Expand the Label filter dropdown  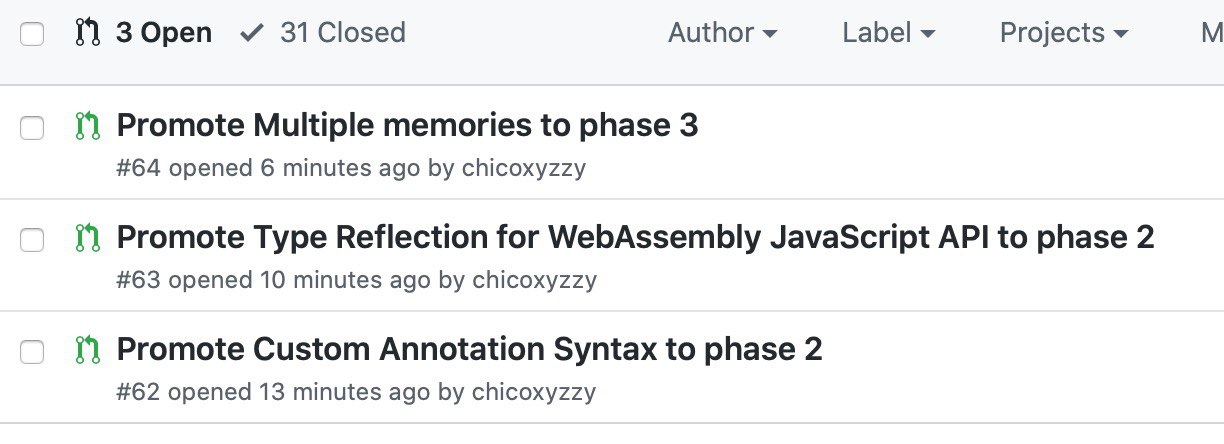pos(888,33)
